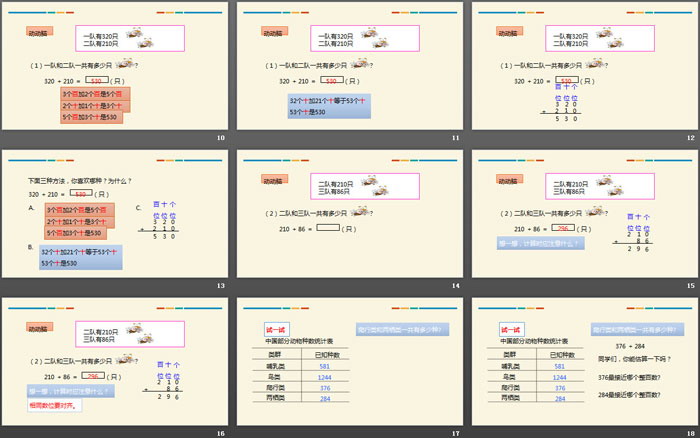Click table value 284 on slide 17
Viewport: 700px width, 438px height.
tap(325, 399)
